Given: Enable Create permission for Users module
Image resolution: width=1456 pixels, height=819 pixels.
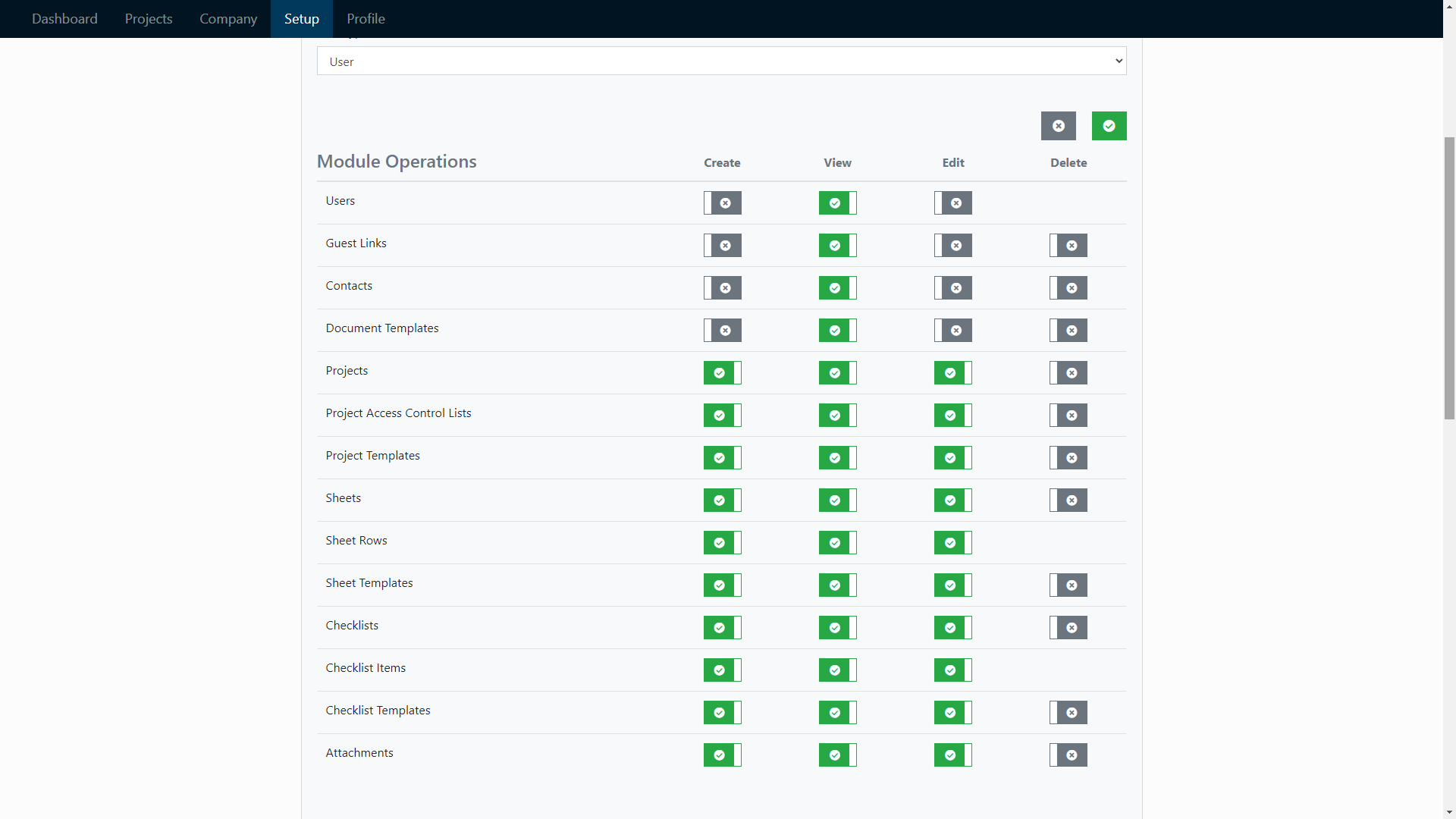Looking at the screenshot, I should [722, 202].
